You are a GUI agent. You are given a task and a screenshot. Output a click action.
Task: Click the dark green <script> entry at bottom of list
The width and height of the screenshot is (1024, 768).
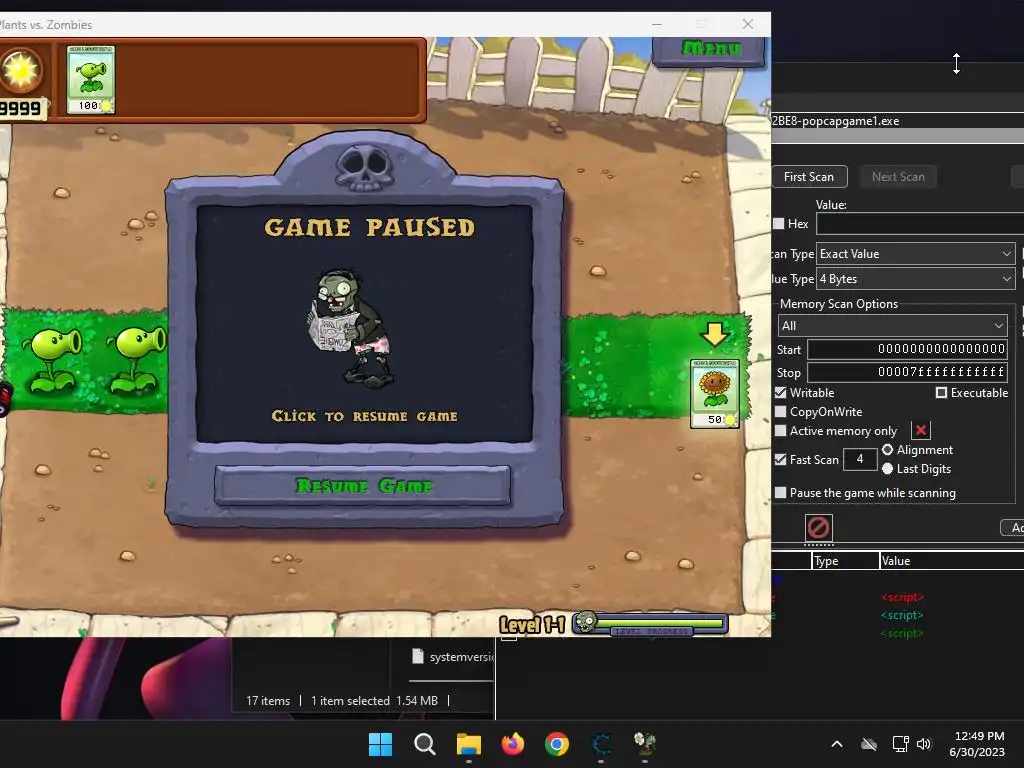(902, 633)
